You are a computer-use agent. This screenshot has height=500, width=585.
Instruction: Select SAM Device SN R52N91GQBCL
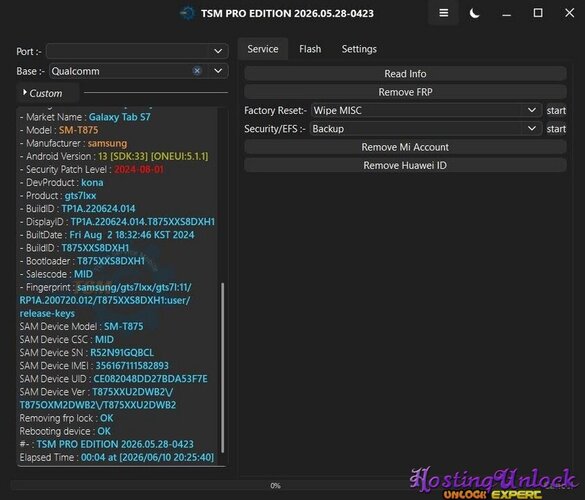(122, 353)
